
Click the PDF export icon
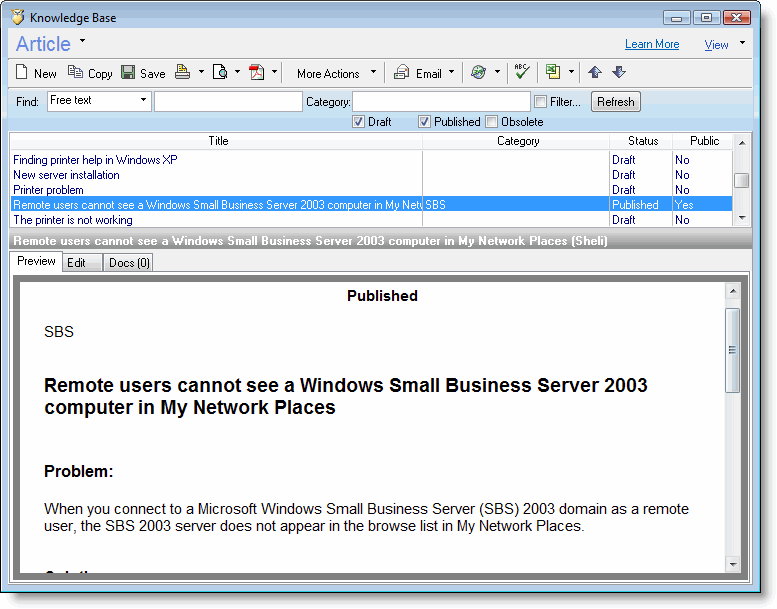click(x=257, y=73)
